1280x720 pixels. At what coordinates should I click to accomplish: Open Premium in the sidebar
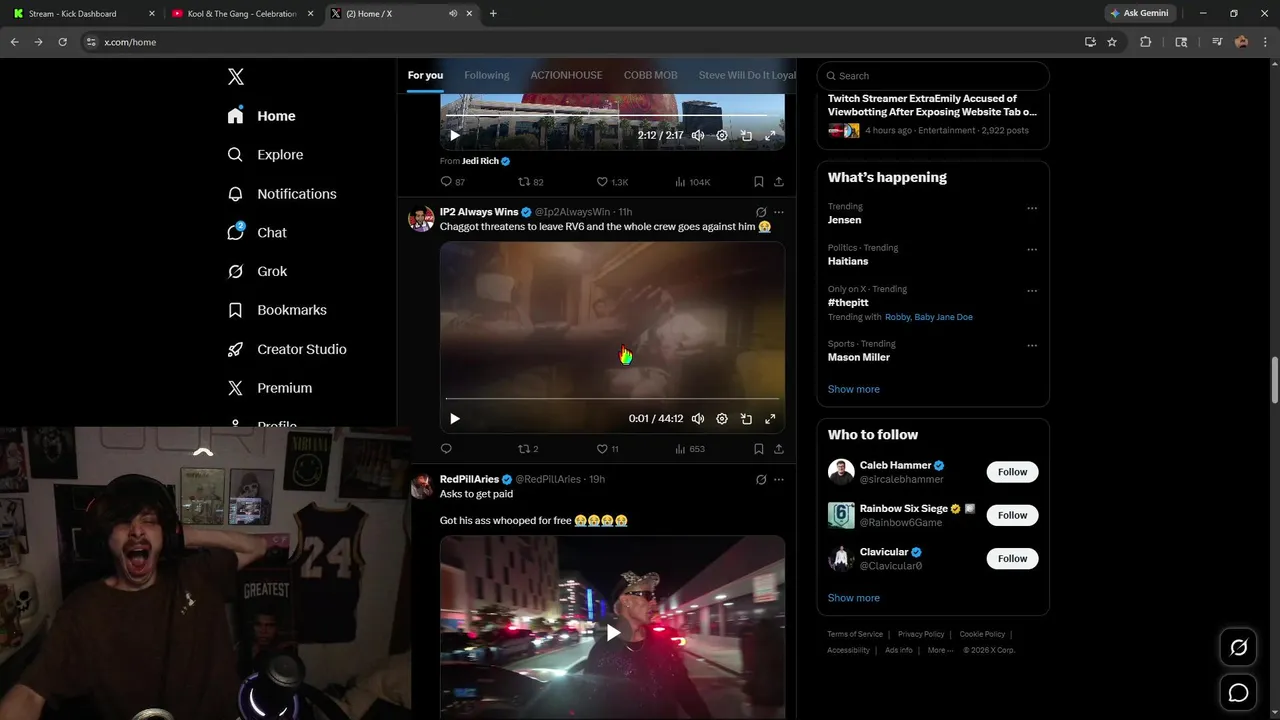270,388
